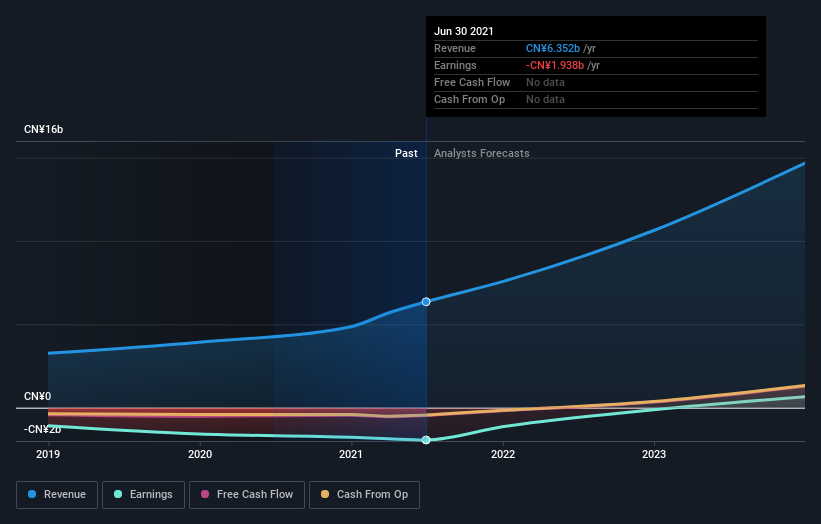The width and height of the screenshot is (821, 524).
Task: Toggle the Earnings legend button
Action: tap(143, 495)
